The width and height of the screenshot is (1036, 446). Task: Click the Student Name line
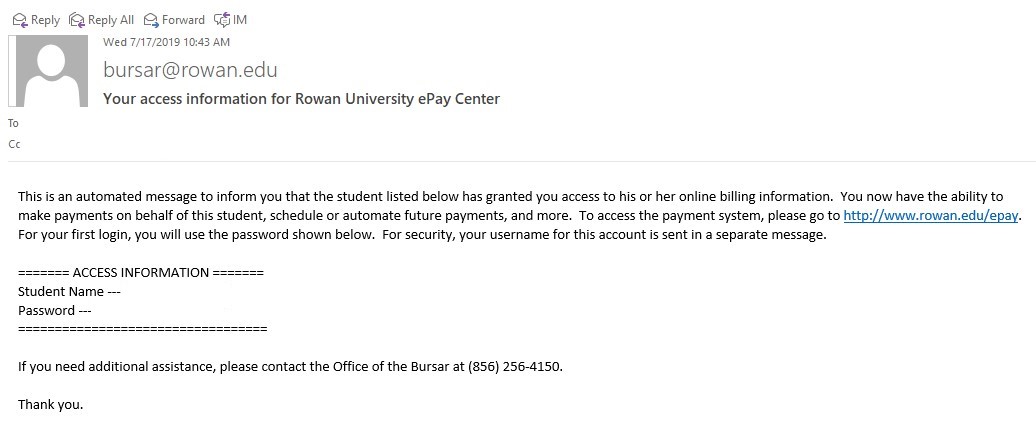pyautogui.click(x=69, y=292)
